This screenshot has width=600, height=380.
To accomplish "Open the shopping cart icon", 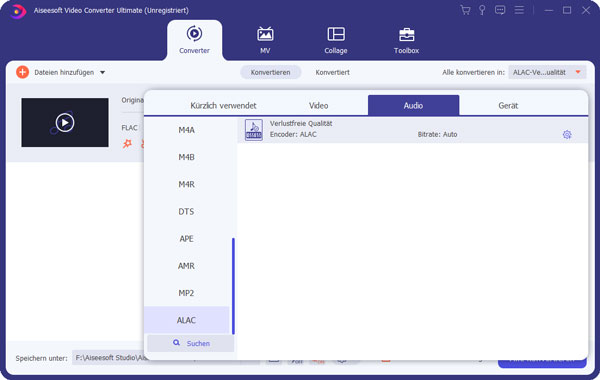I will point(465,10).
